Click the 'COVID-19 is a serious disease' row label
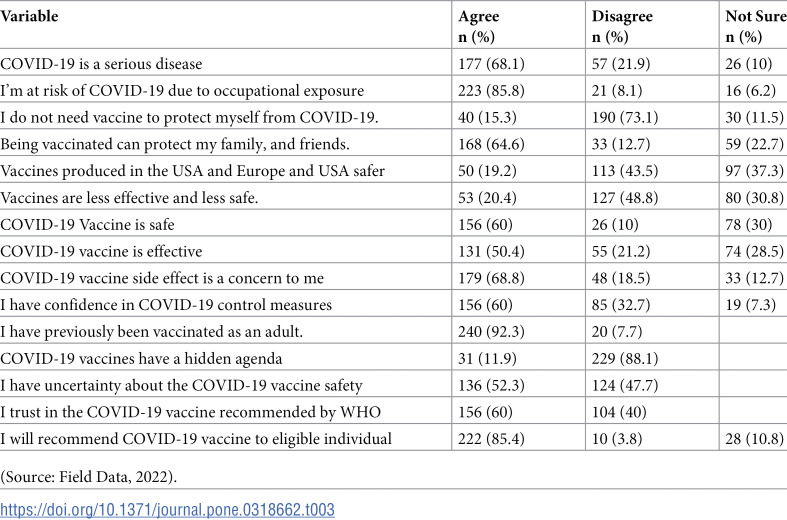This screenshot has width=787, height=520. 101,64
